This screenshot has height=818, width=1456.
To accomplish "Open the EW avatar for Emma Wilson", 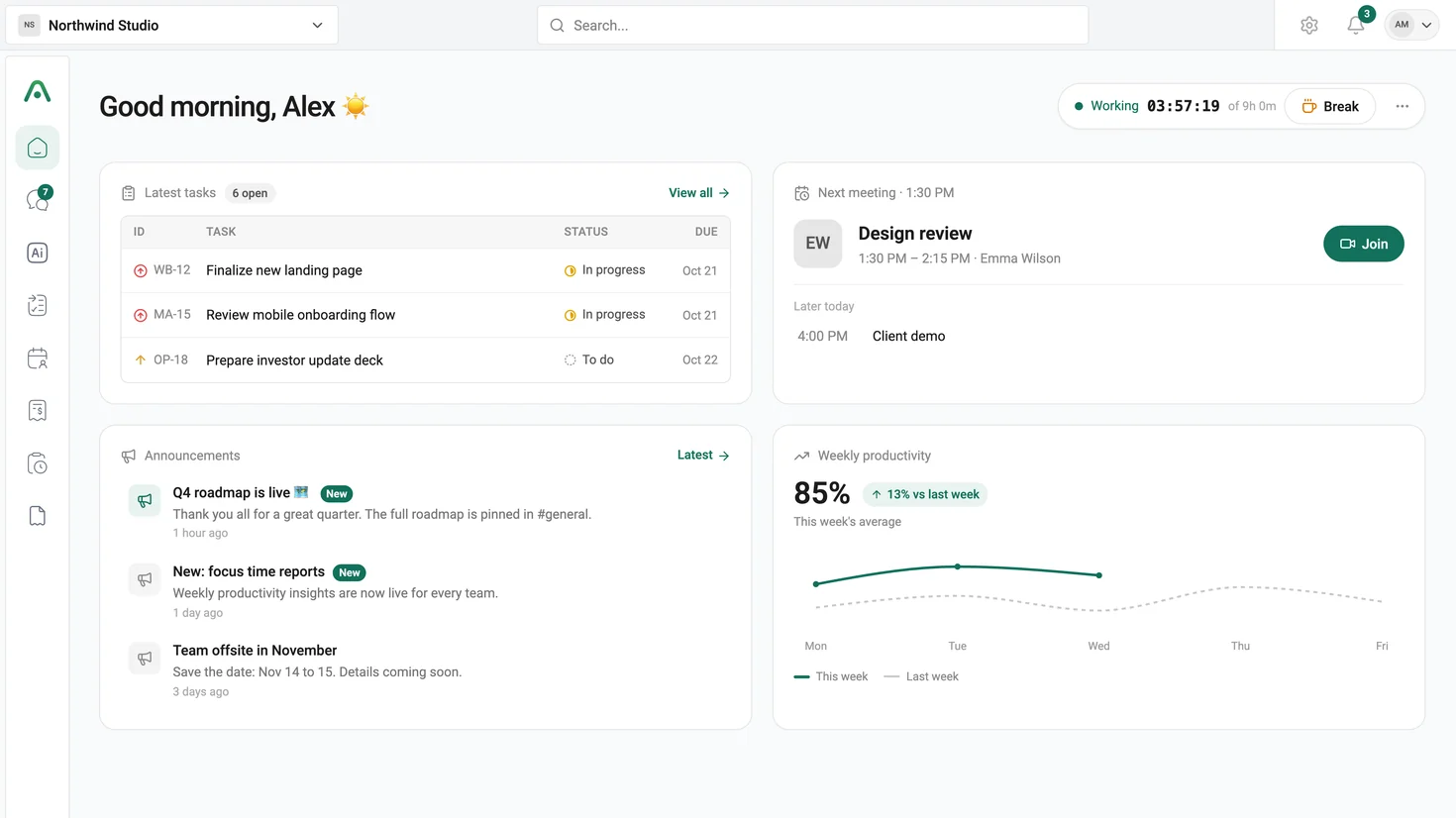I will 818,244.
